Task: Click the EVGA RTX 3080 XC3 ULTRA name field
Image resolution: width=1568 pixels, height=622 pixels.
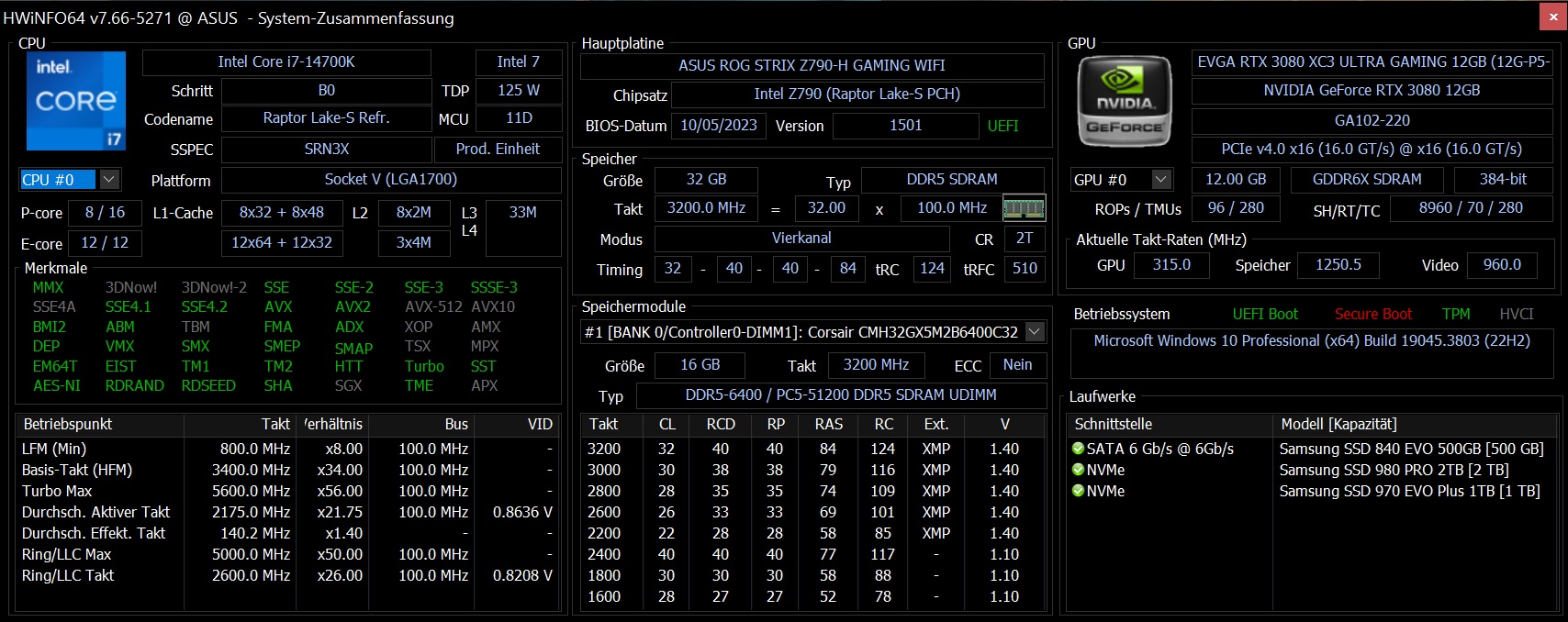Action: pyautogui.click(x=1372, y=62)
